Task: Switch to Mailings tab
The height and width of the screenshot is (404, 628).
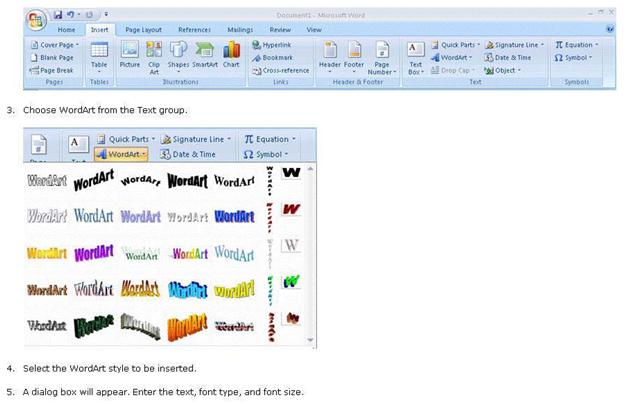Action: pos(240,30)
